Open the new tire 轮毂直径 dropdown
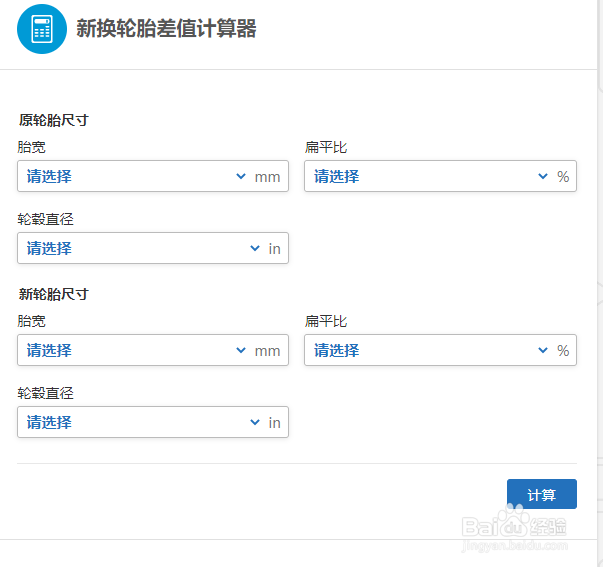This screenshot has width=603, height=567. pyautogui.click(x=153, y=422)
